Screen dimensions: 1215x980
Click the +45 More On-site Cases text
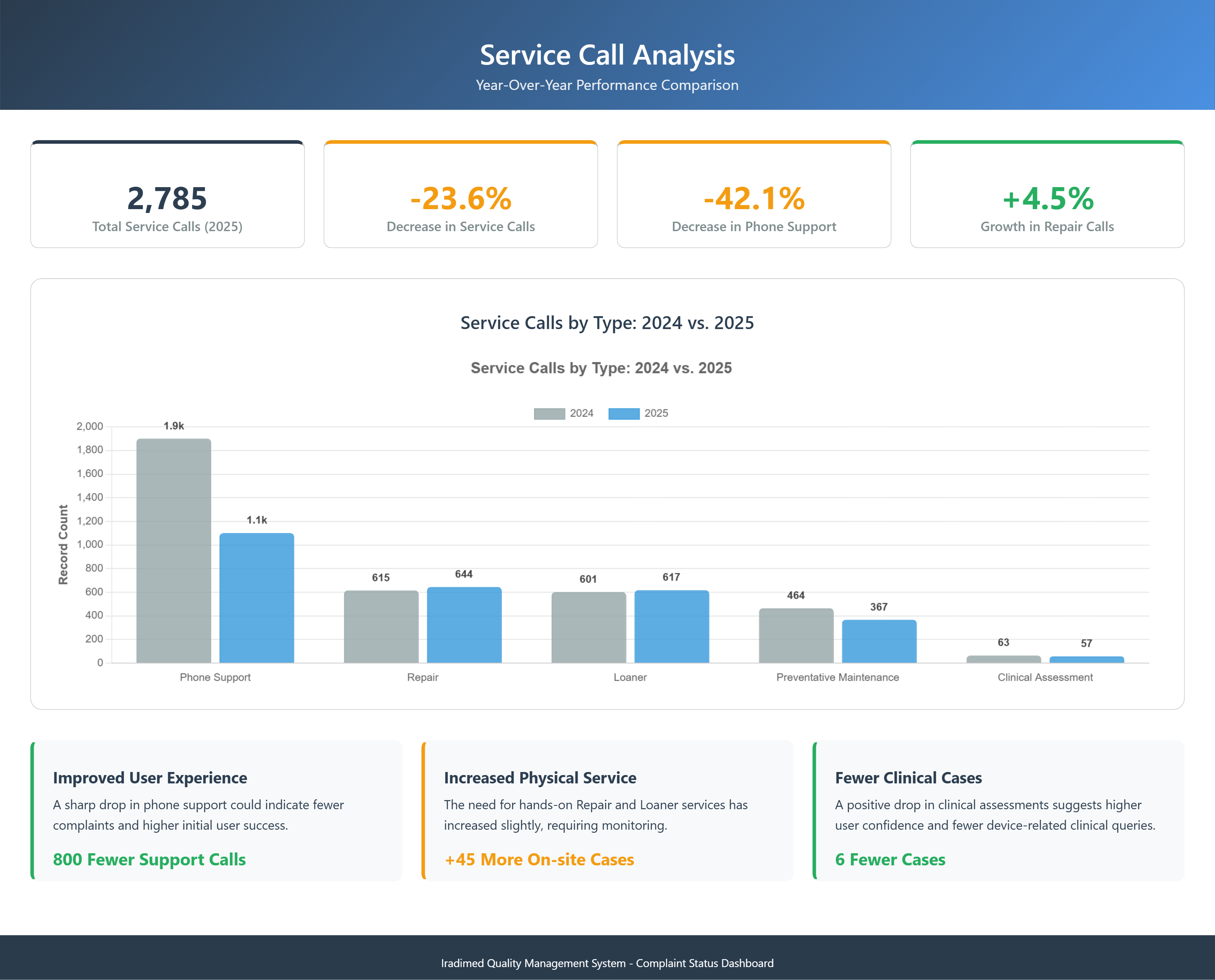click(539, 859)
